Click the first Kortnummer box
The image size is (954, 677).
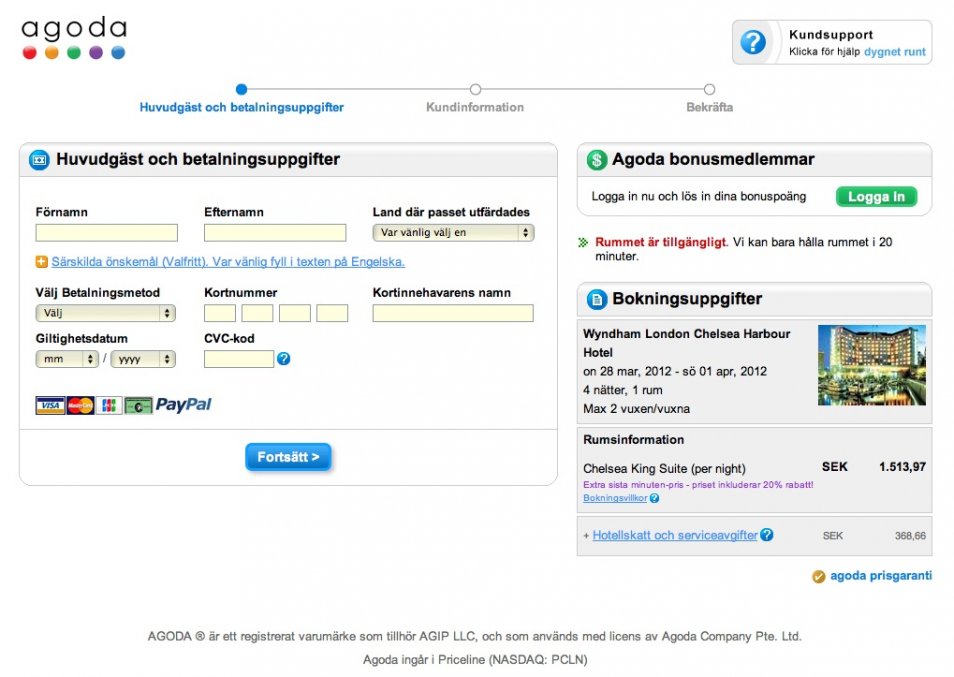tap(220, 313)
